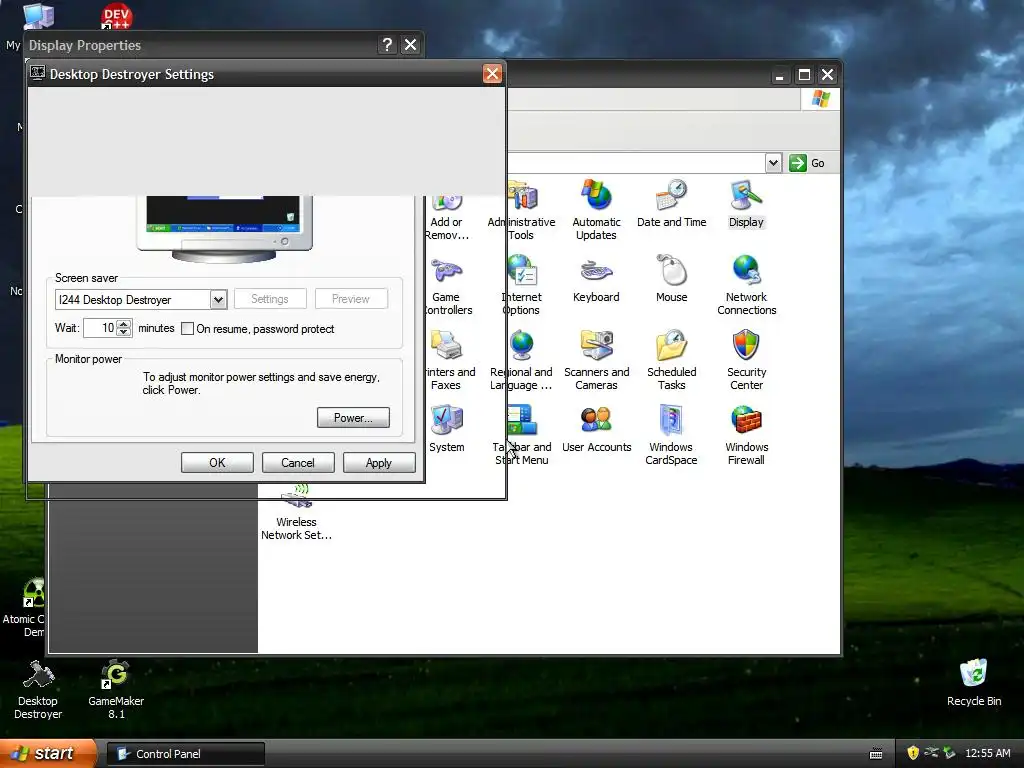Viewport: 1024px width, 768px height.
Task: Click Apply in Display Properties
Action: tap(379, 463)
